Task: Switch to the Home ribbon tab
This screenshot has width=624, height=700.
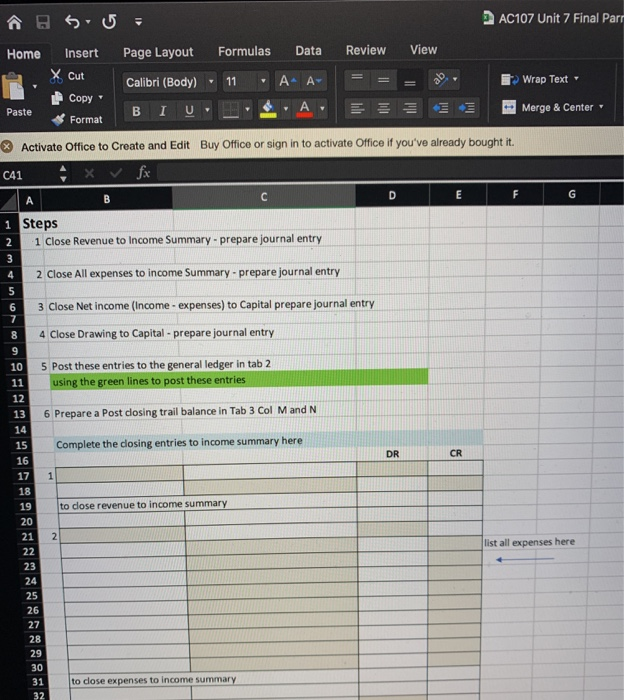Action: click(24, 54)
